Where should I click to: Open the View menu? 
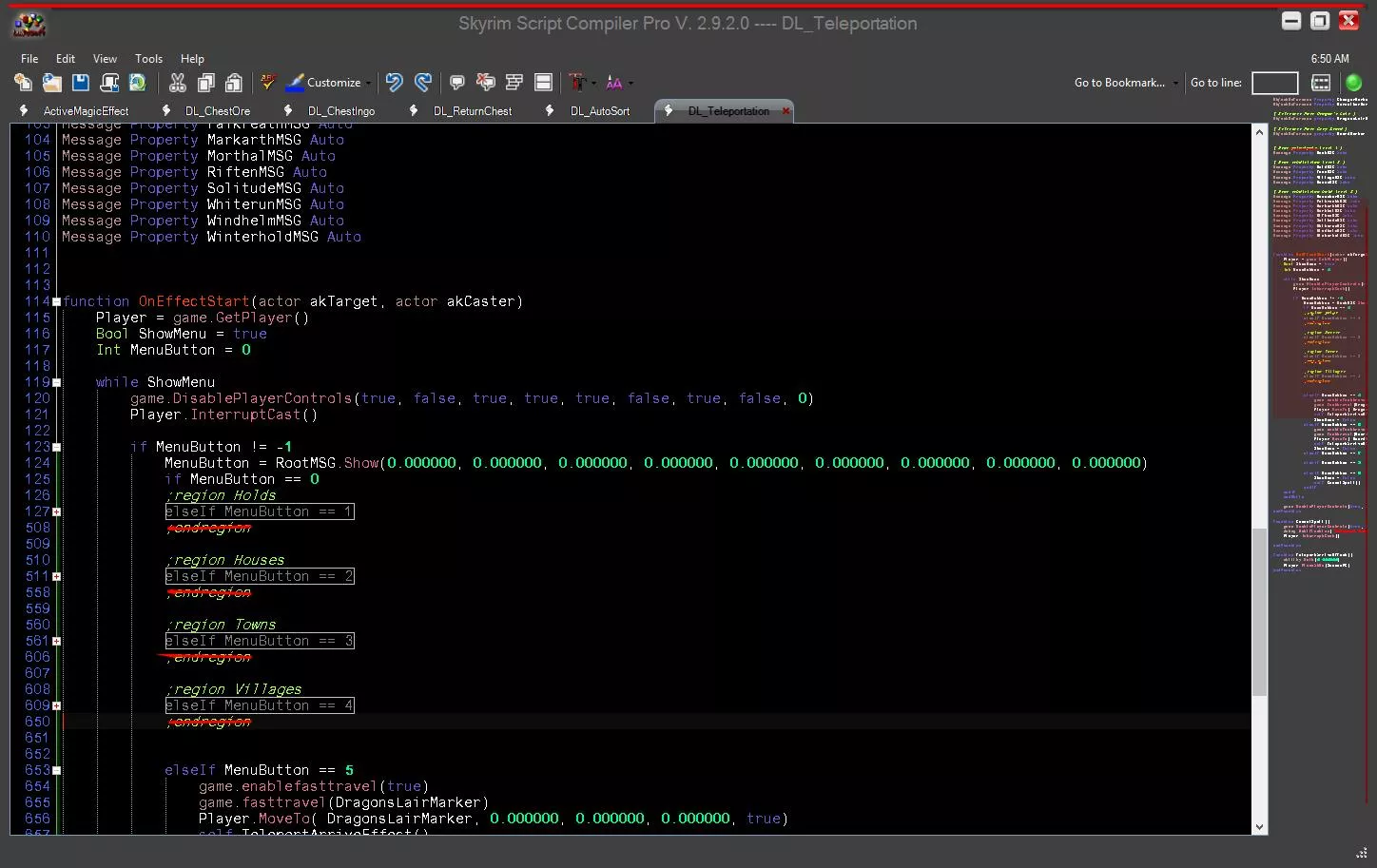tap(105, 59)
